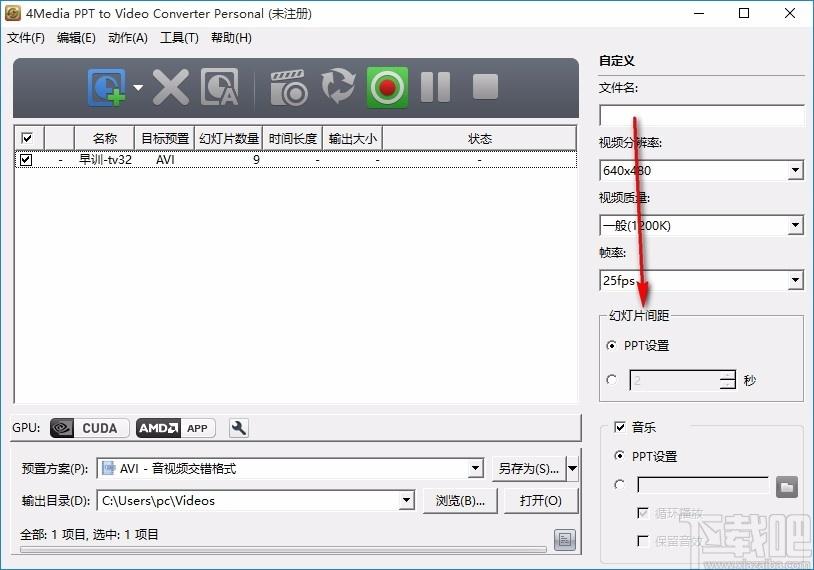The width and height of the screenshot is (814, 570).
Task: Click the clapperboard camera toolbar icon
Action: click(x=289, y=88)
